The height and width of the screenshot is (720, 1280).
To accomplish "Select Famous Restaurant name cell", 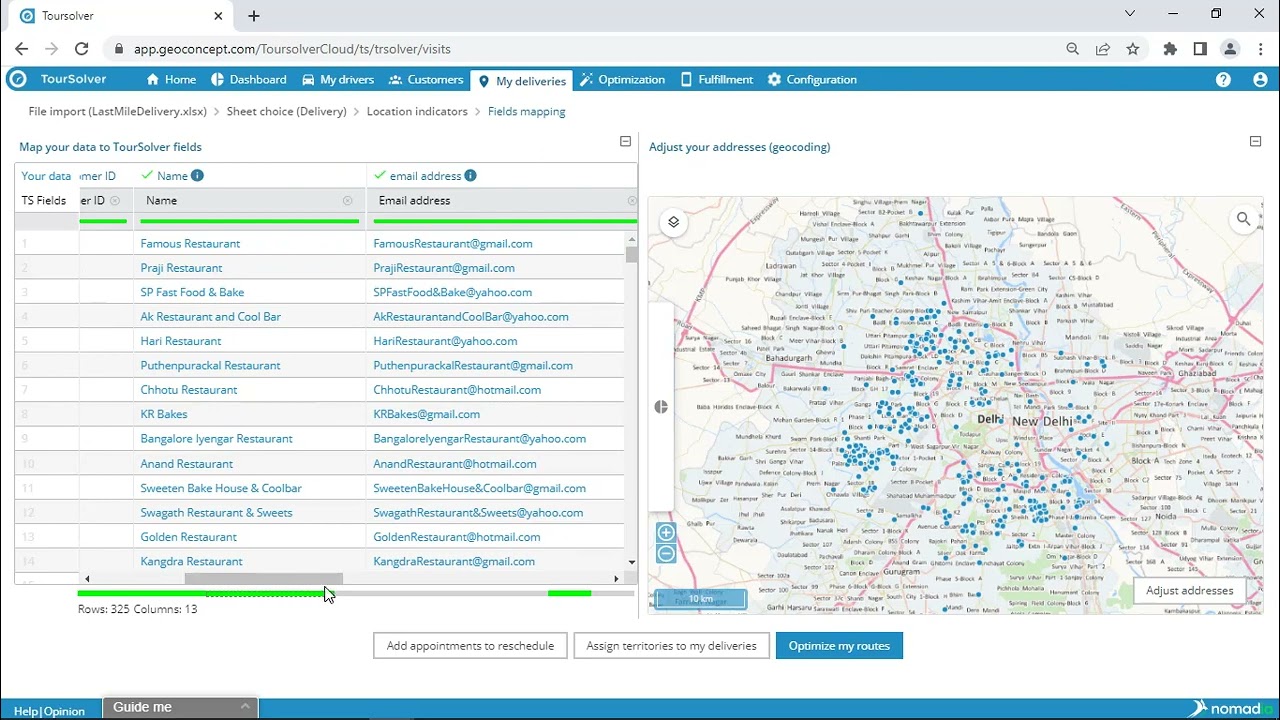I will [x=190, y=243].
